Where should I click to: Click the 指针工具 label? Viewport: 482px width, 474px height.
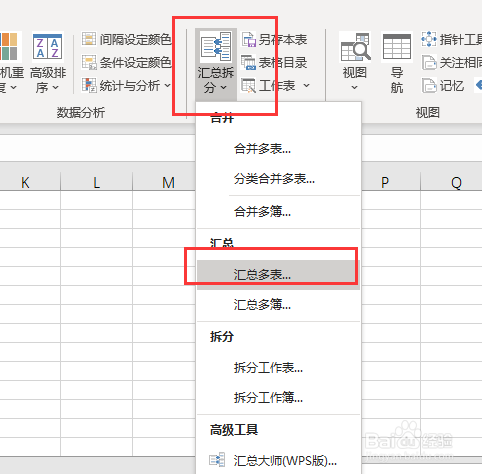click(461, 39)
